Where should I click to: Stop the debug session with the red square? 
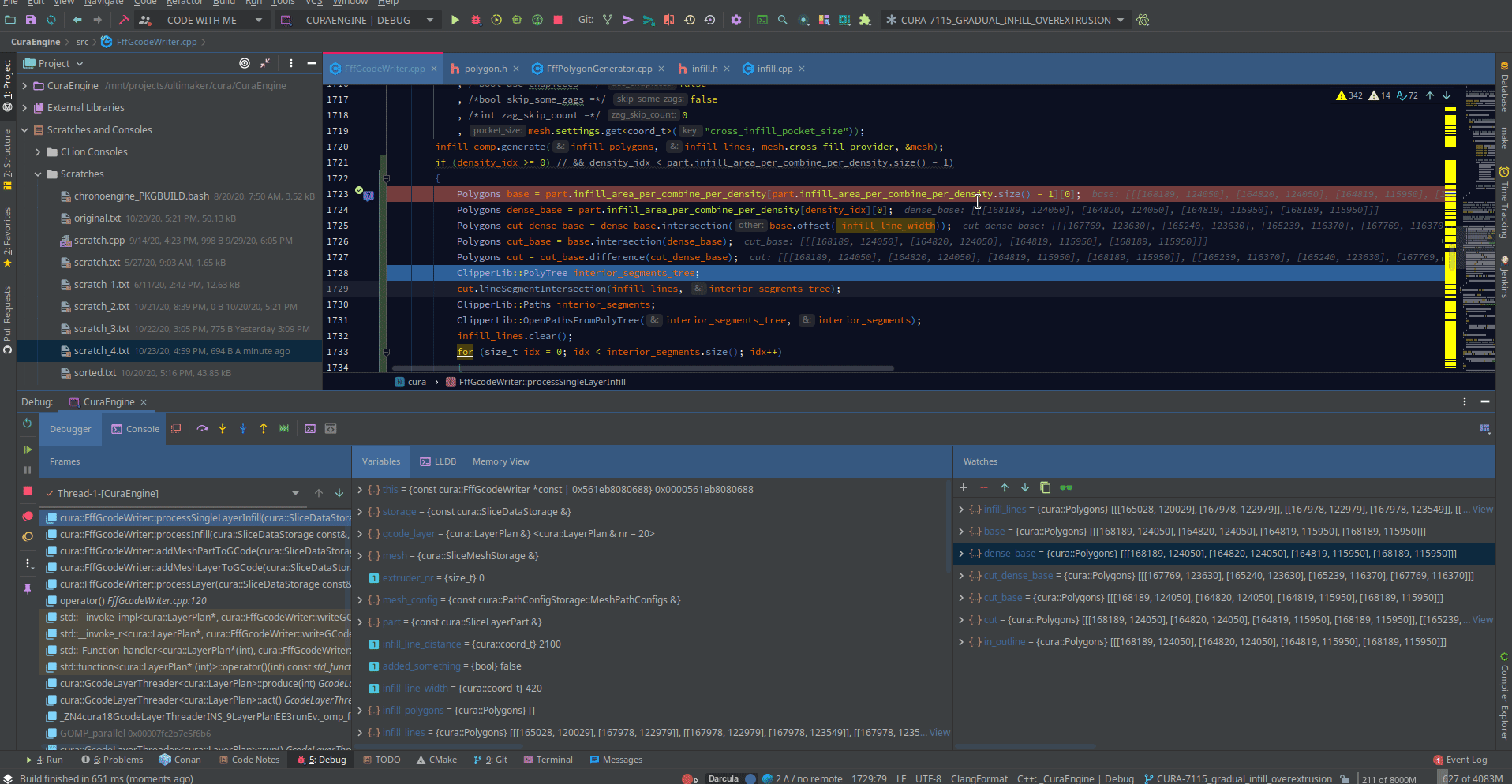tap(28, 491)
